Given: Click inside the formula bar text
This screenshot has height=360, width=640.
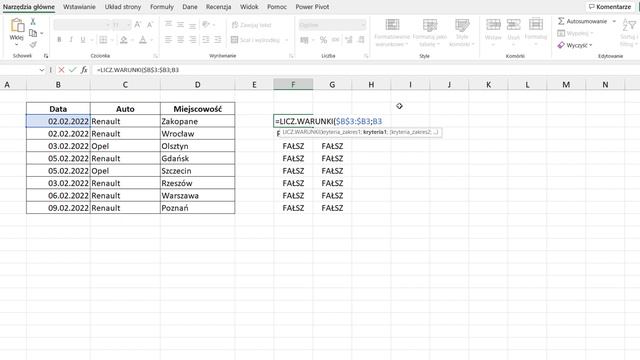Looking at the screenshot, I should 138,70.
